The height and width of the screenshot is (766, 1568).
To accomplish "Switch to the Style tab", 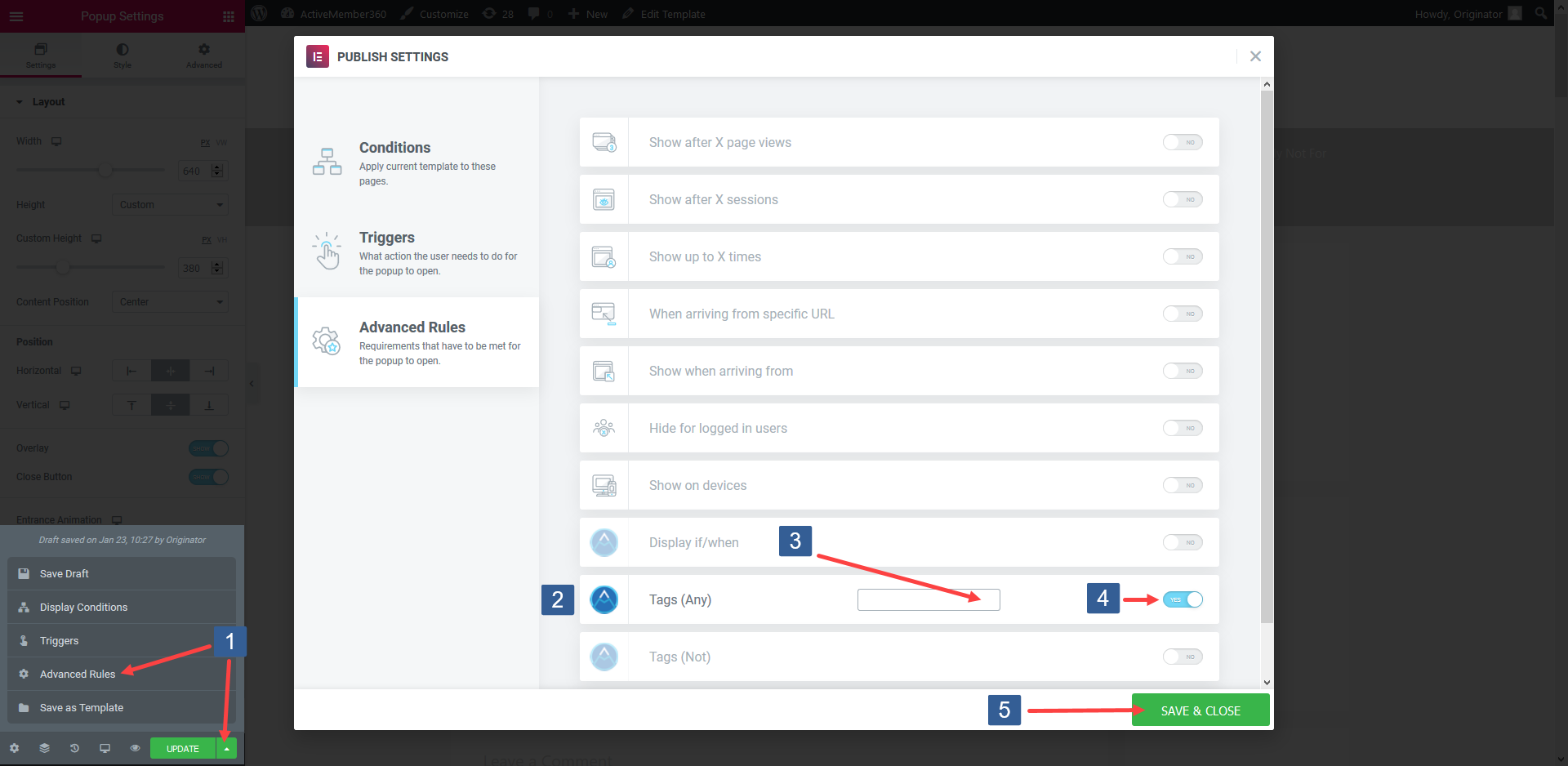I will click(122, 55).
